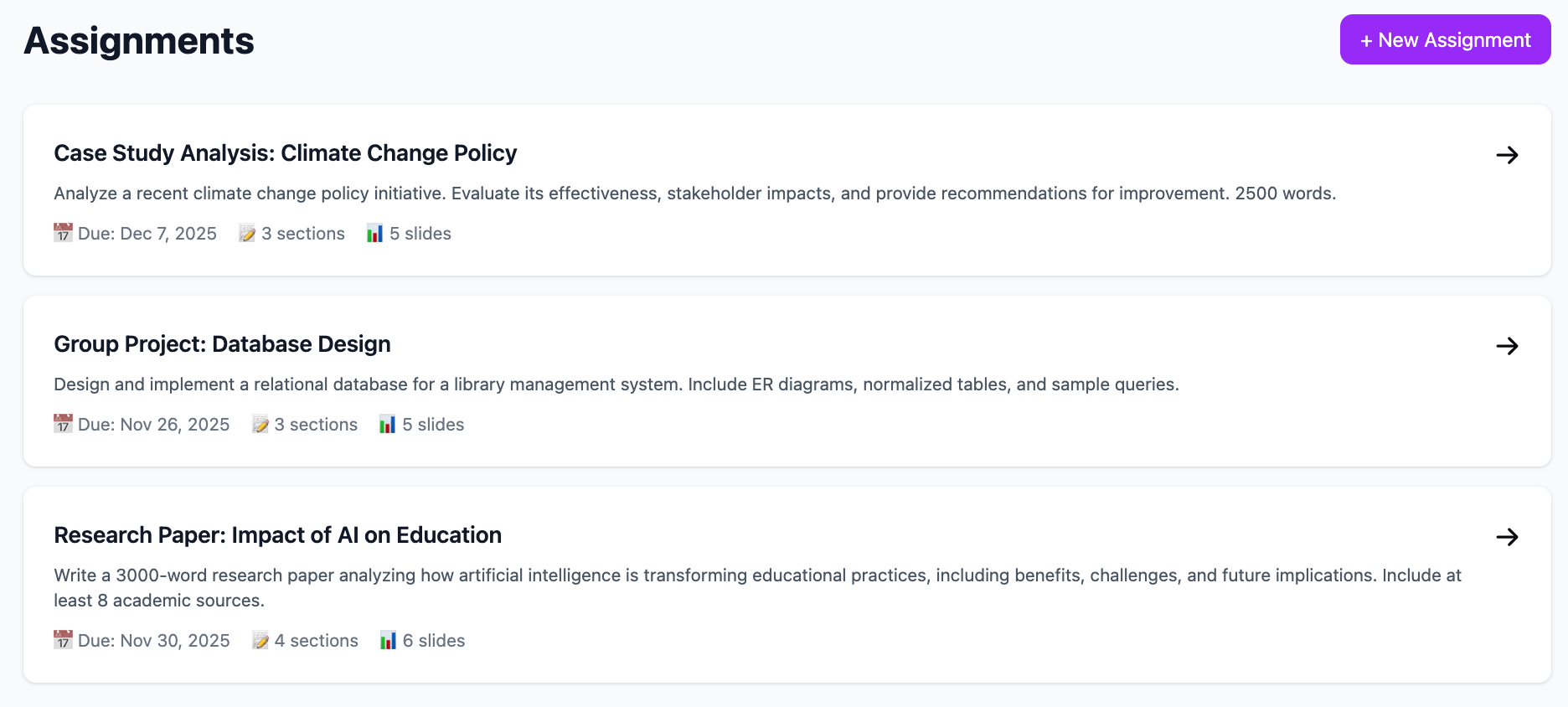Click notepad icon beside Database Design sections
Viewport: 1568px width, 707px height.
(x=260, y=425)
